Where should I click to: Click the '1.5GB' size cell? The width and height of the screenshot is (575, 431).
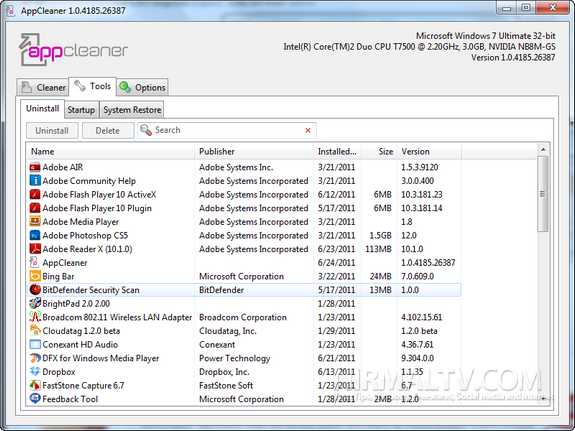[381, 235]
